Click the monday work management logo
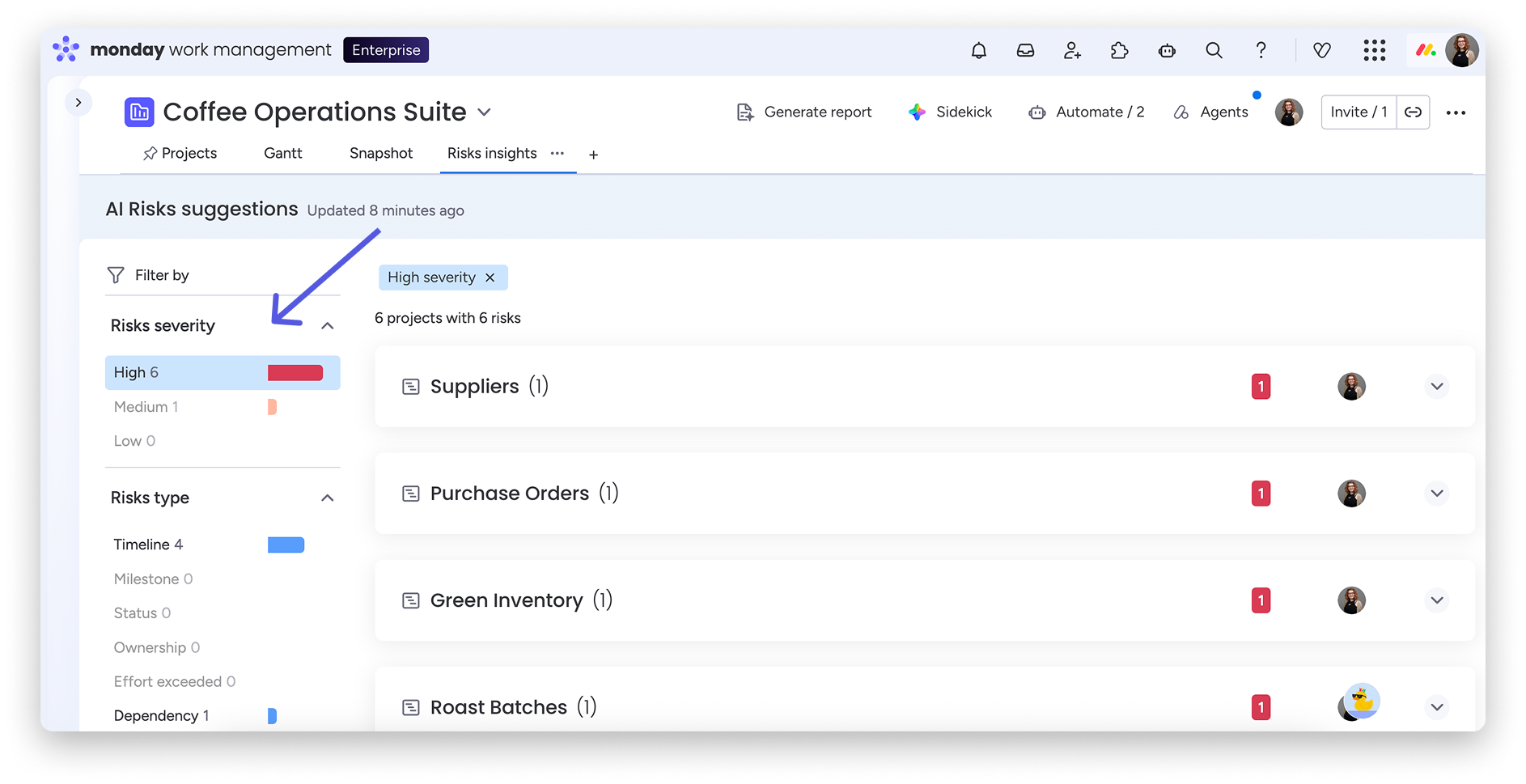The height and width of the screenshot is (784, 1526). [x=192, y=49]
